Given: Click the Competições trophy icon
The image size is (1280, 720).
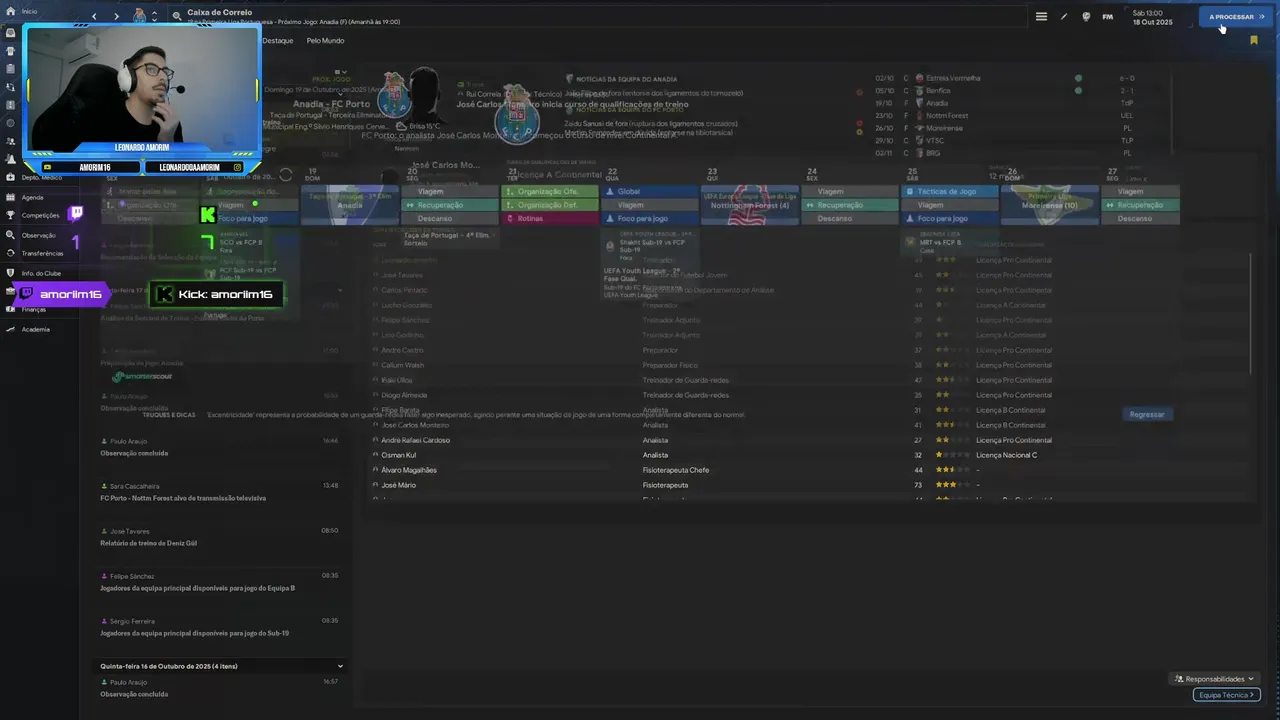Looking at the screenshot, I should coord(10,215).
